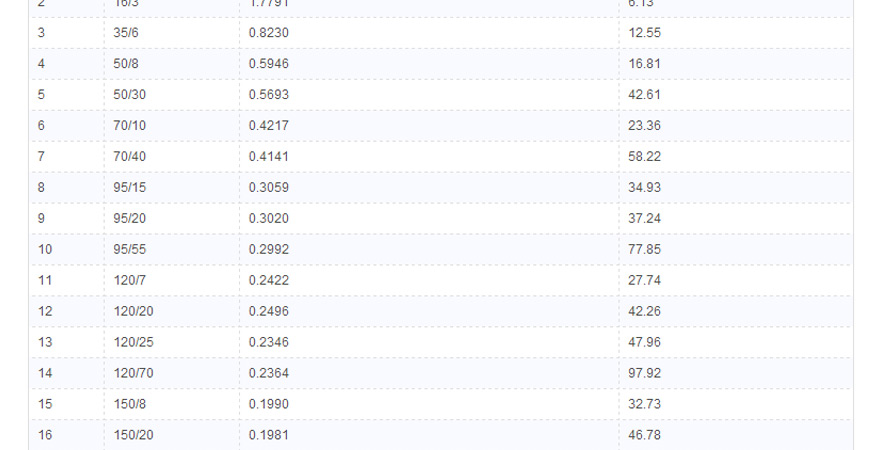Click the 77.85 cell in row 10
The image size is (880, 450).
point(735,249)
